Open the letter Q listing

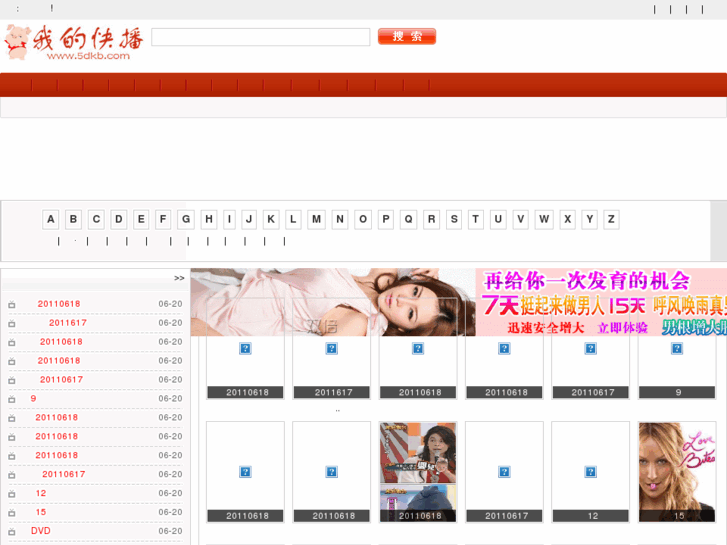(x=408, y=219)
